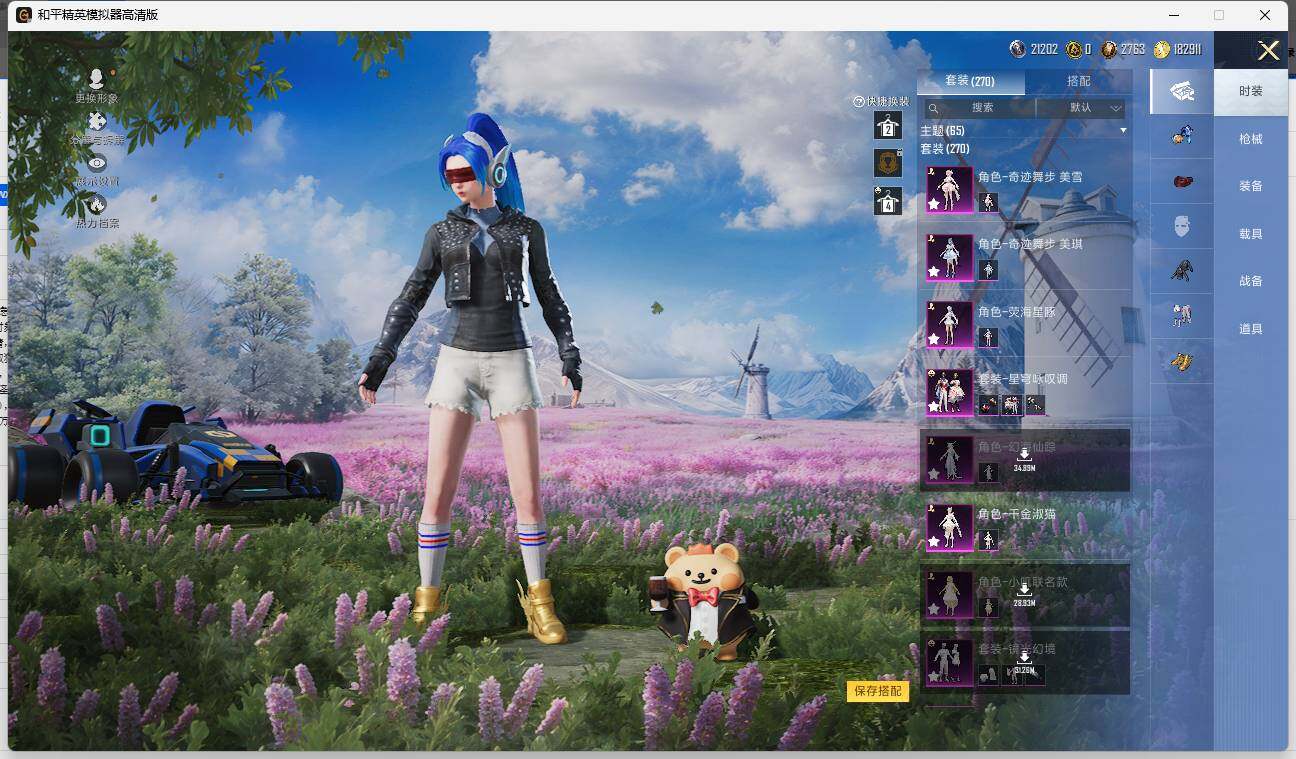Click the 搜索 search field
The image size is (1296, 759).
[981, 107]
